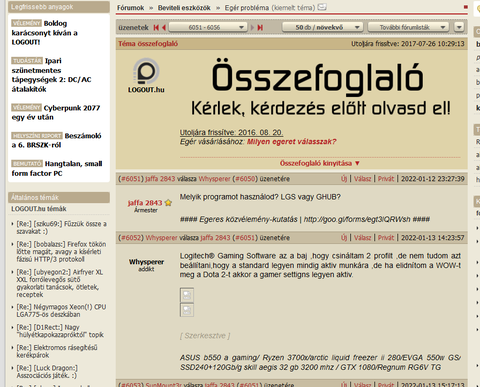Open the Fórumok breadcrumb link
The width and height of the screenshot is (480, 387).
(130, 8)
